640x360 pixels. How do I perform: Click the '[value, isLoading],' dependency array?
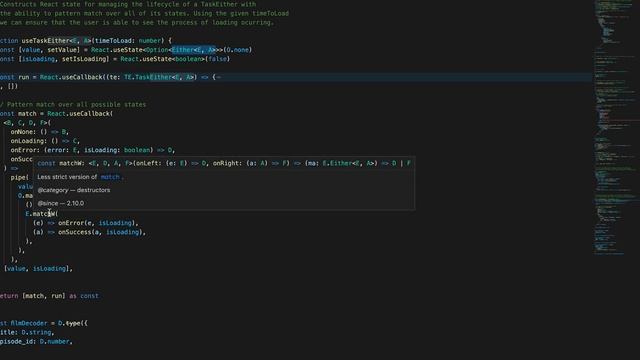[38, 269]
